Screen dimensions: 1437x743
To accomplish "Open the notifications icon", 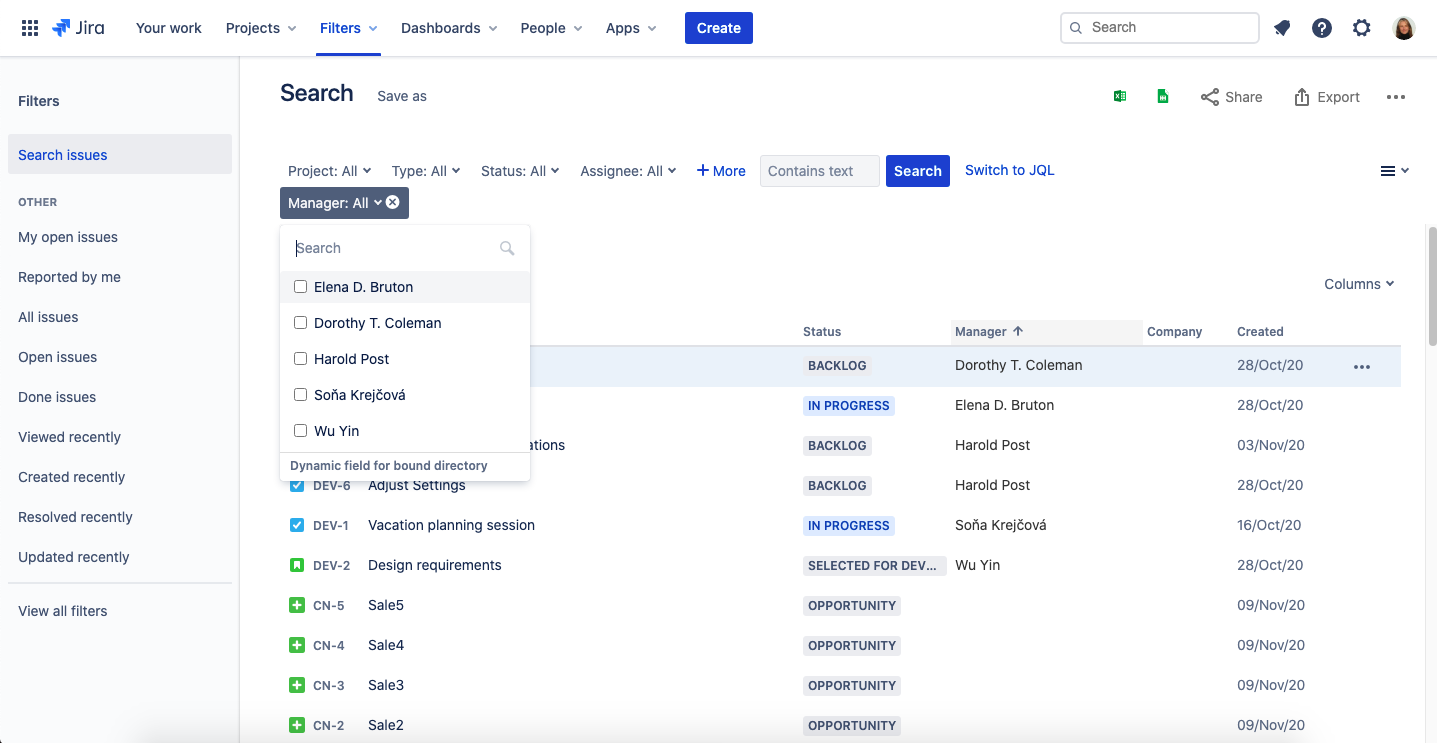I will [x=1282, y=28].
